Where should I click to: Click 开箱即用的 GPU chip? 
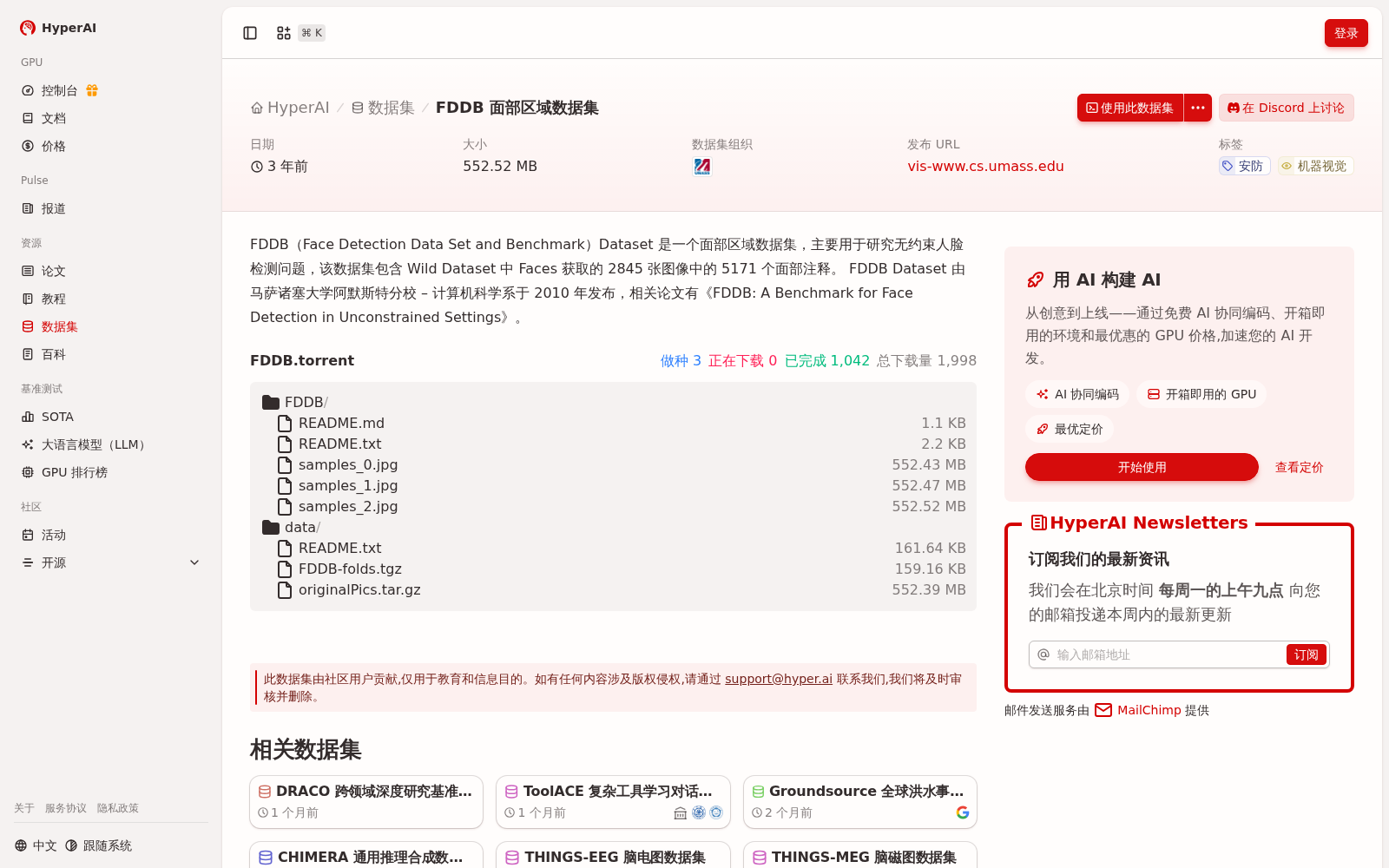point(1201,394)
